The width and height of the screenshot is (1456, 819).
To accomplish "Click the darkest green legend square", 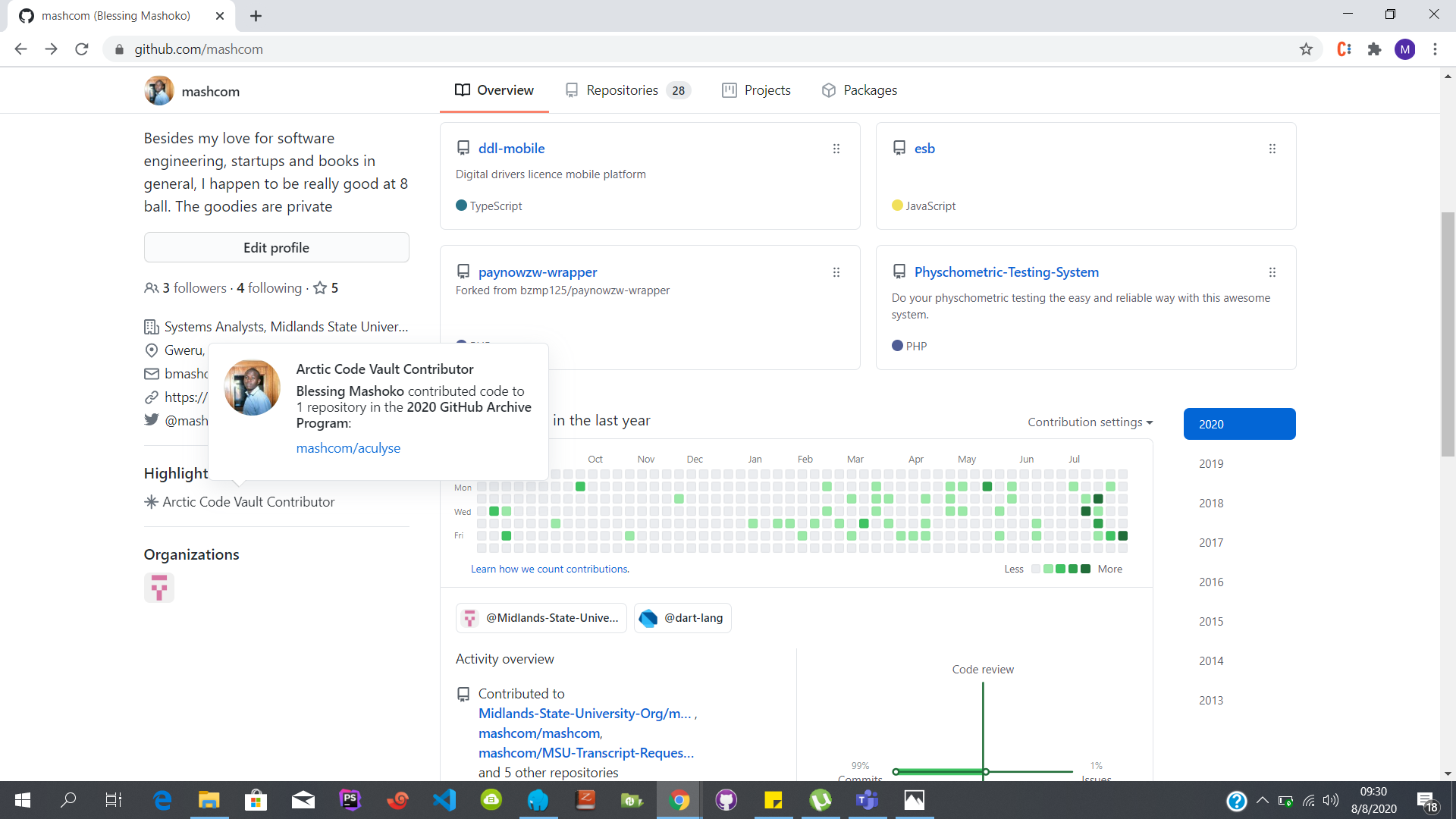I will point(1085,570).
